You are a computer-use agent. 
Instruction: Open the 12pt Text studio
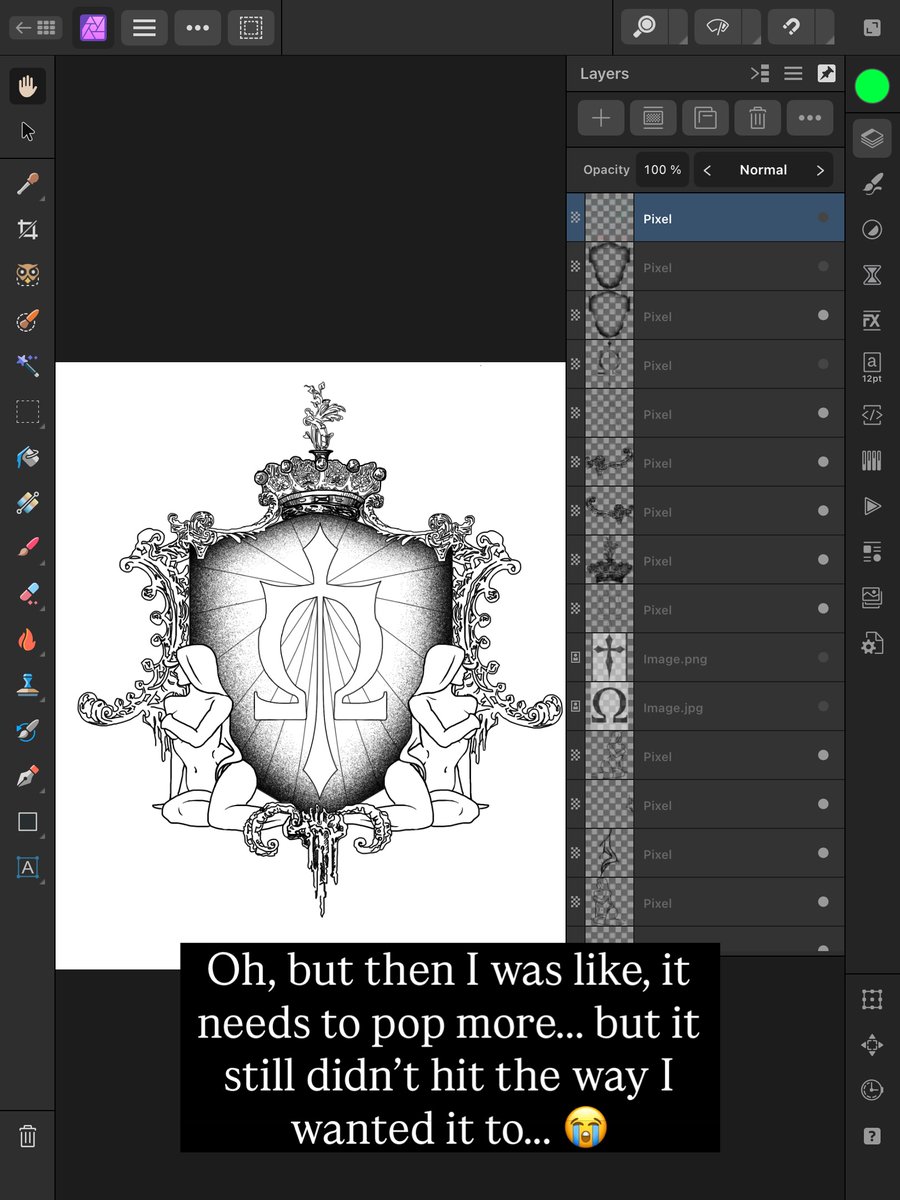[x=872, y=367]
